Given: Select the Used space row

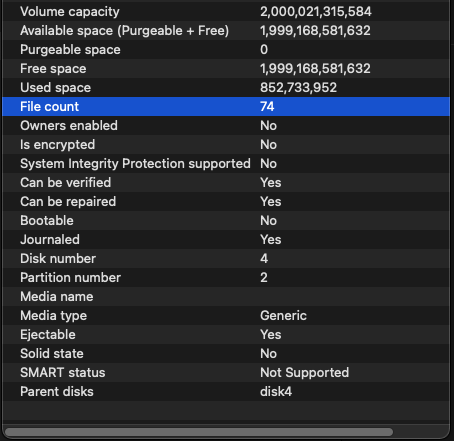Looking at the screenshot, I should point(226,88).
